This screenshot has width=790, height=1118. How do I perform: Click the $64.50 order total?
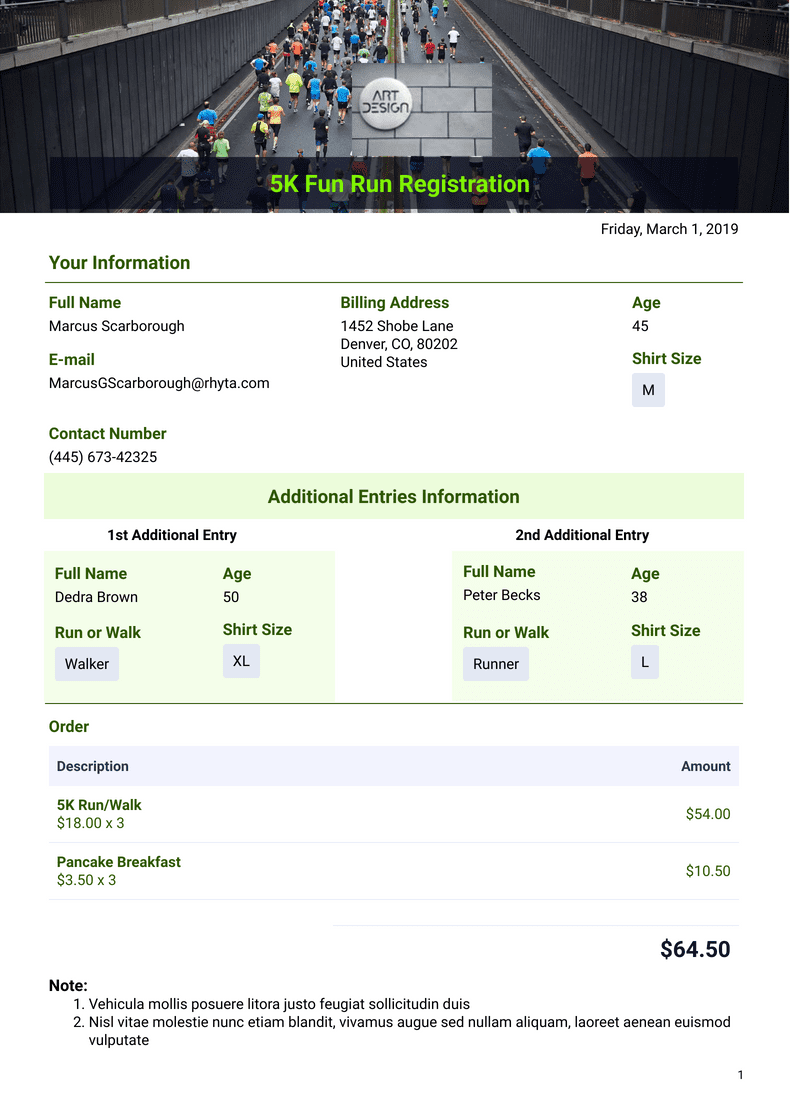pyautogui.click(x=695, y=949)
